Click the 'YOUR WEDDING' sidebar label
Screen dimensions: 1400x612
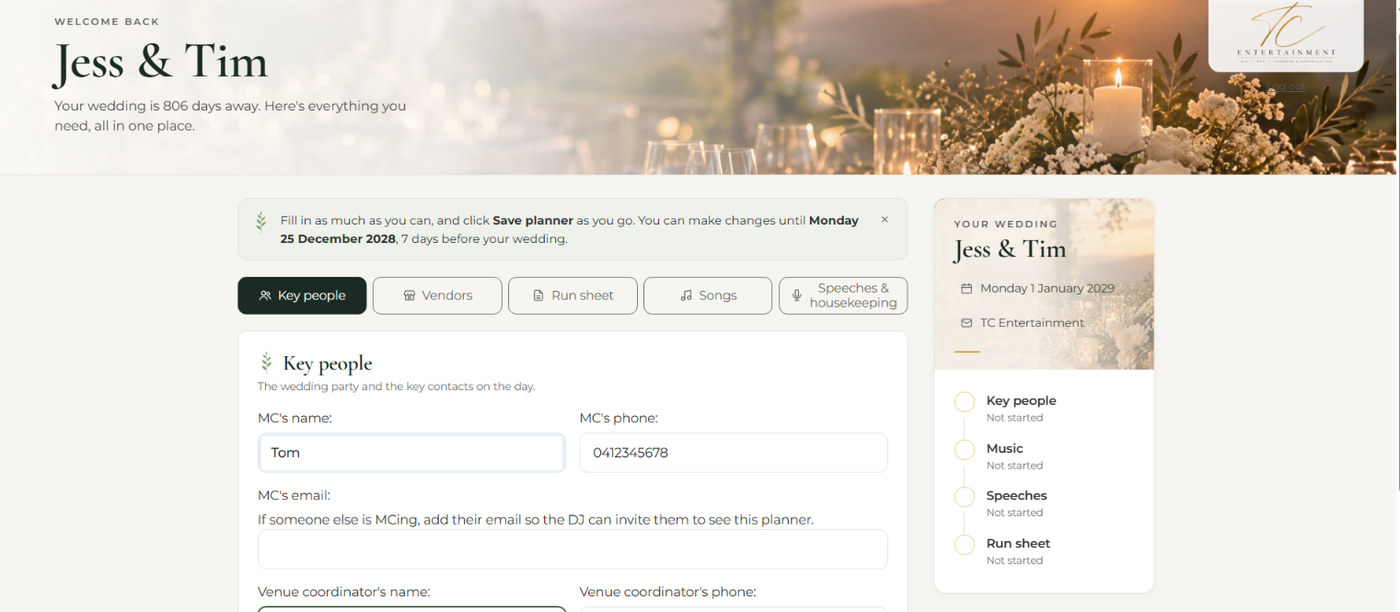1006,224
